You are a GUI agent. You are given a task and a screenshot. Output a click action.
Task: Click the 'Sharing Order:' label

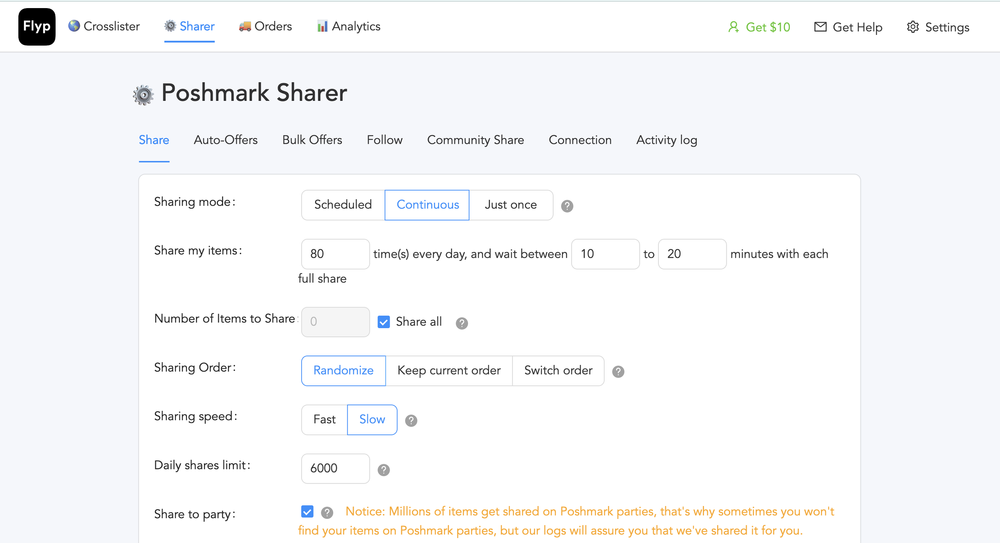click(195, 368)
